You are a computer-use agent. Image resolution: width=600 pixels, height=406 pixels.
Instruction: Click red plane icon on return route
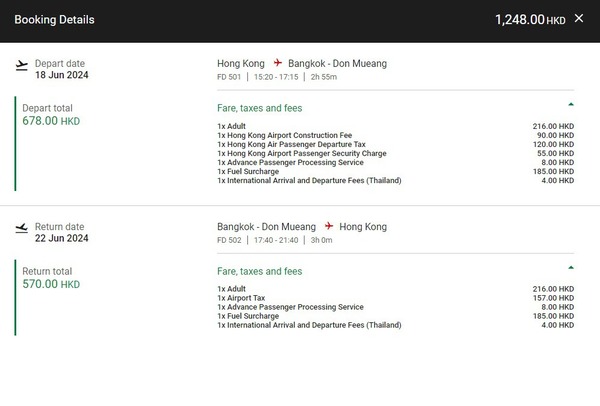pos(329,226)
